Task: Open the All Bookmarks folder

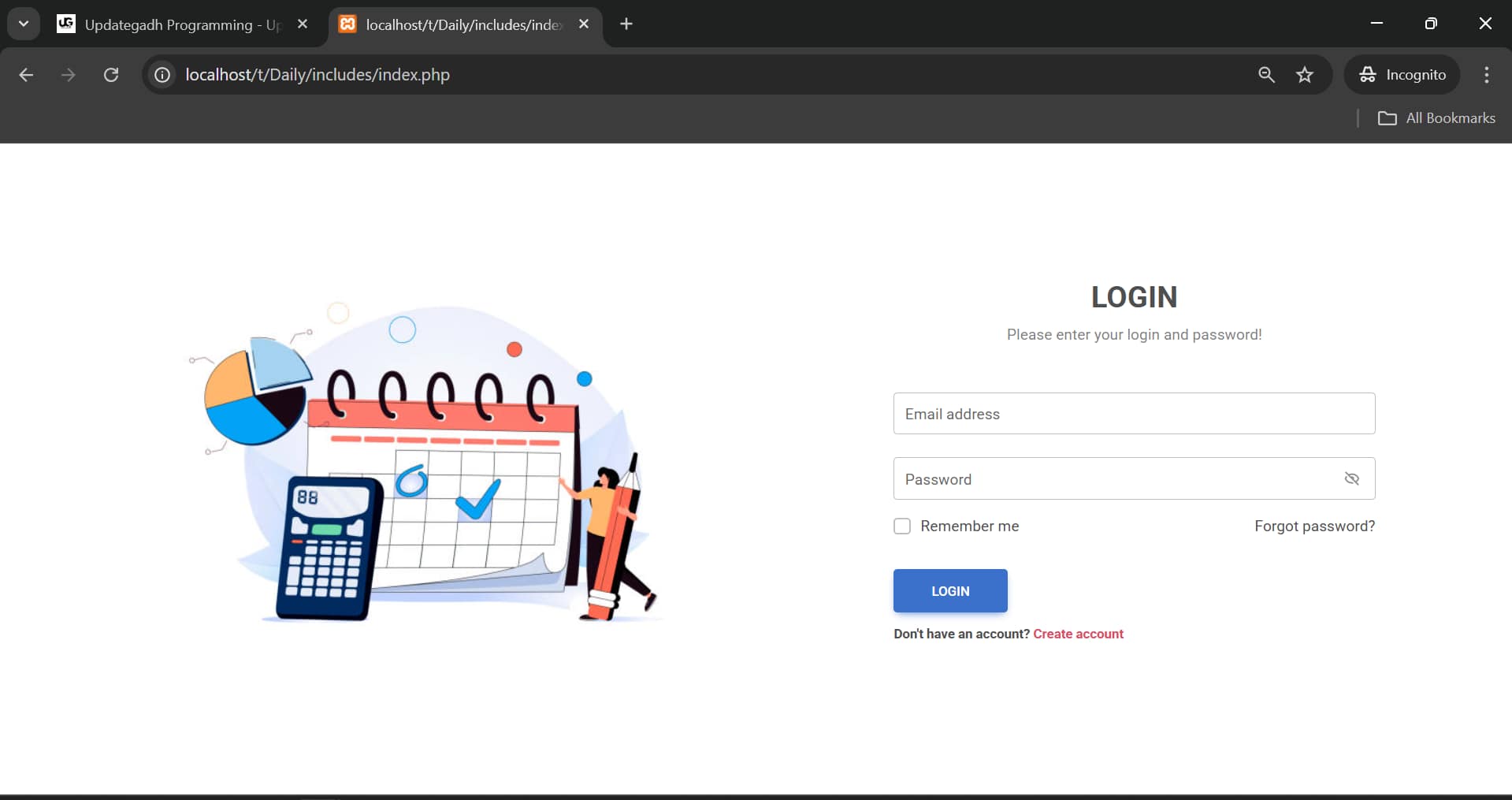Action: point(1436,118)
